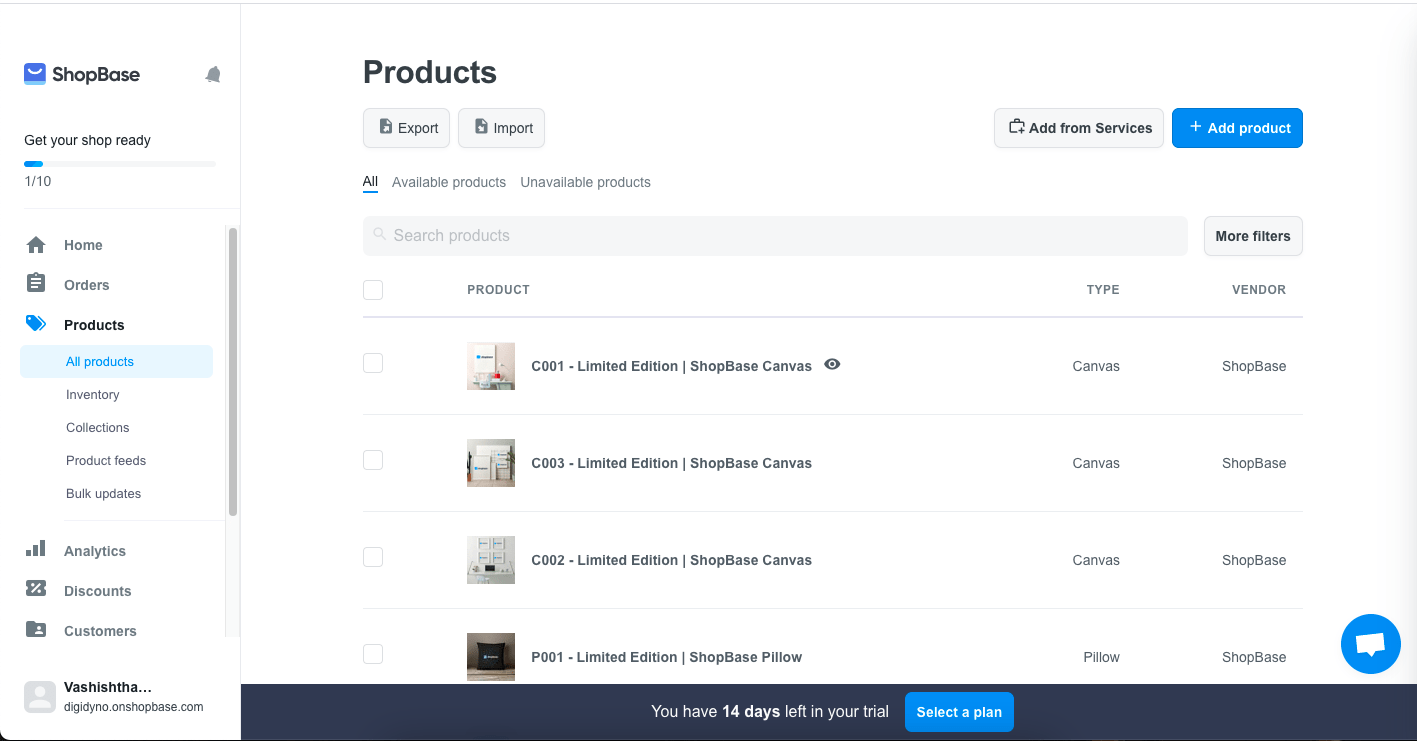This screenshot has width=1417, height=741.
Task: Click the Add product button
Action: [x=1237, y=128]
